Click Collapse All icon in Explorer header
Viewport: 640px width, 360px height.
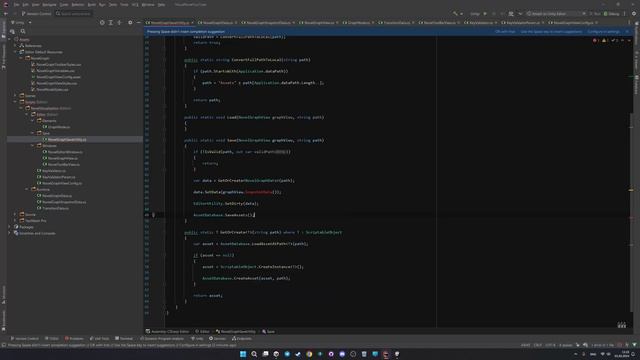(120, 22)
